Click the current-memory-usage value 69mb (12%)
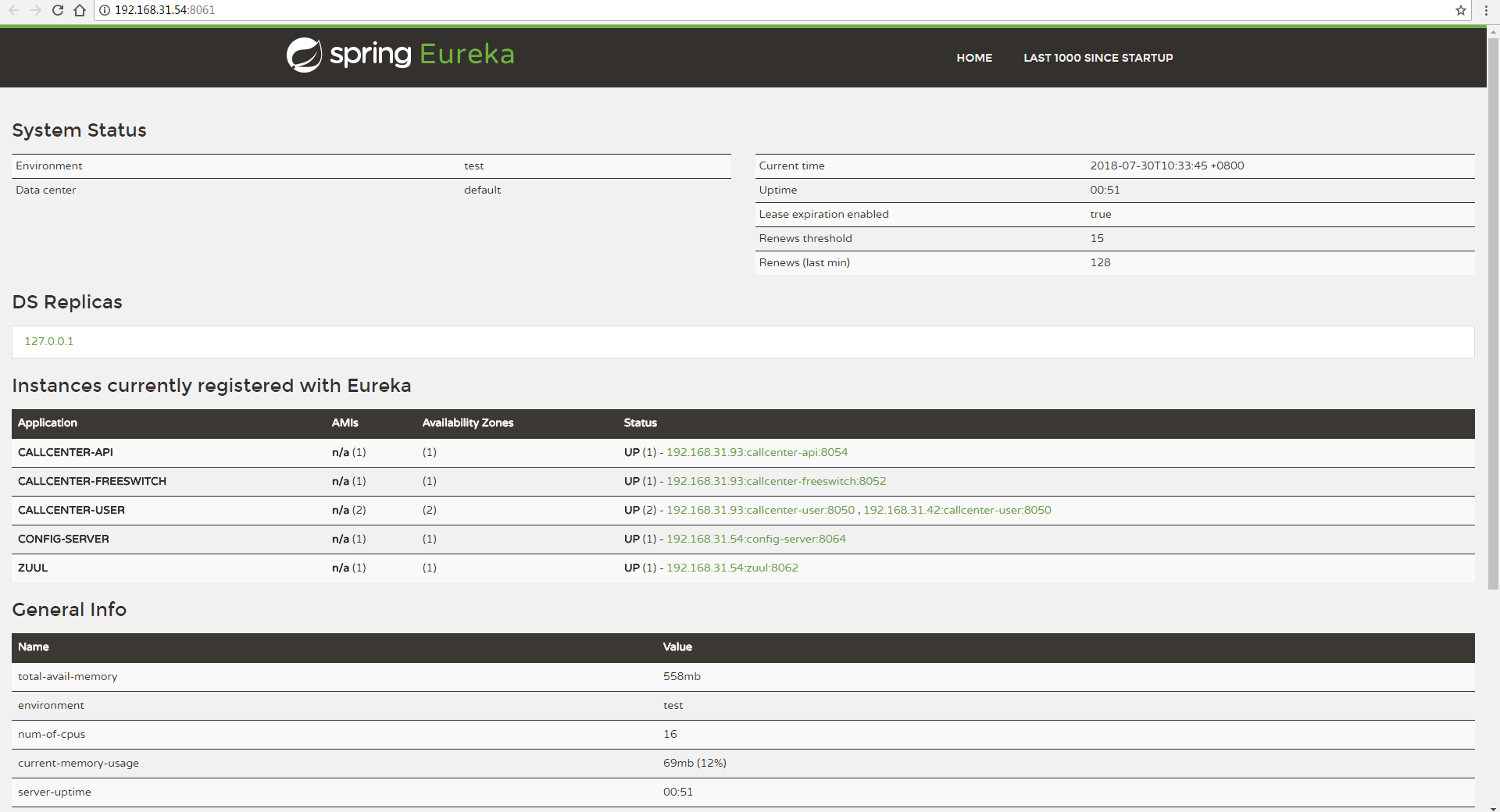 (x=695, y=763)
